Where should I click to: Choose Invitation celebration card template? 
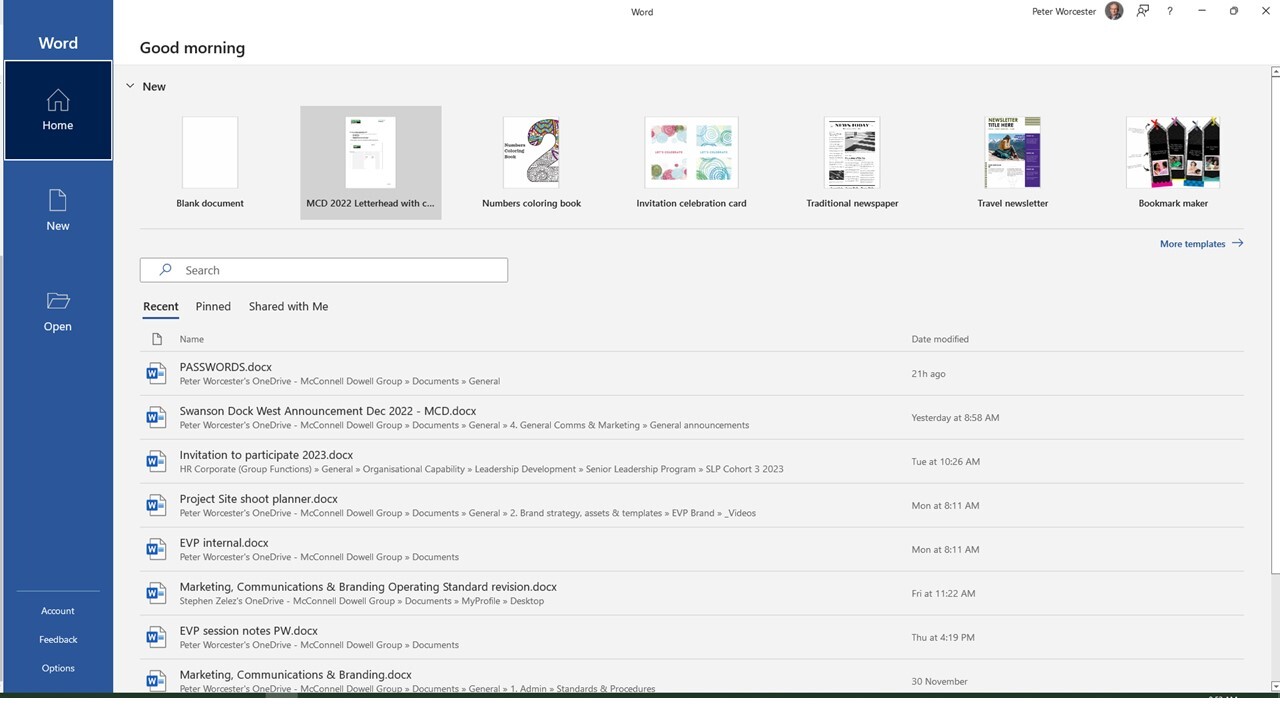tap(691, 162)
